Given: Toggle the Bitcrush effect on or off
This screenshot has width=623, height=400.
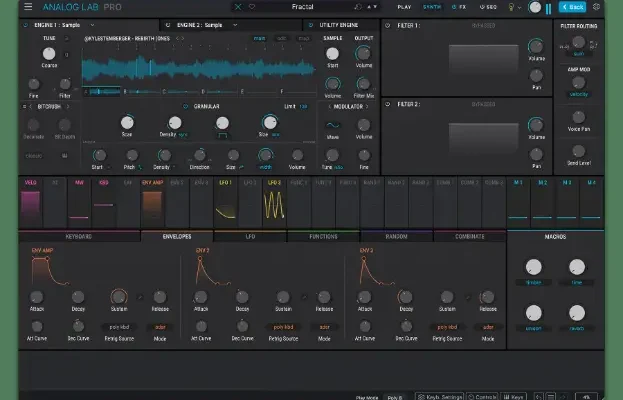Looking at the screenshot, I should point(26,105).
